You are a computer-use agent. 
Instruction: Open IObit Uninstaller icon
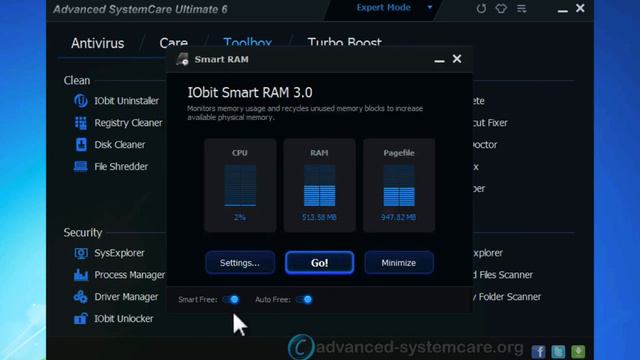click(81, 101)
